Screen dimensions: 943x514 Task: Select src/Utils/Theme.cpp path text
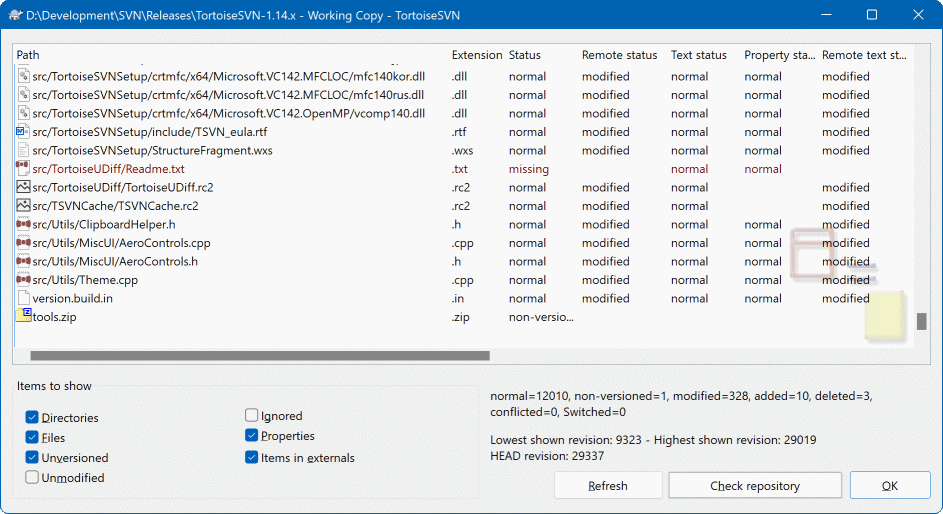click(85, 280)
